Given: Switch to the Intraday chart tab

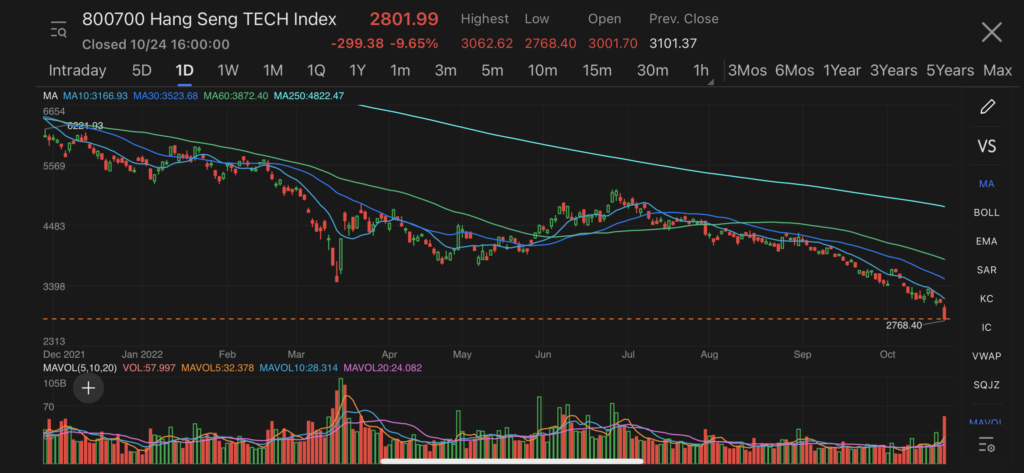Looking at the screenshot, I should pos(77,71).
